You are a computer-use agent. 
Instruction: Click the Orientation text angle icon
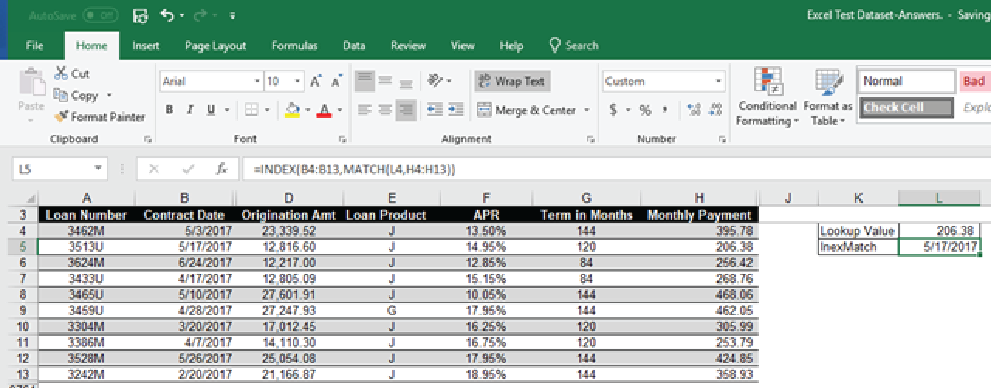click(x=435, y=81)
